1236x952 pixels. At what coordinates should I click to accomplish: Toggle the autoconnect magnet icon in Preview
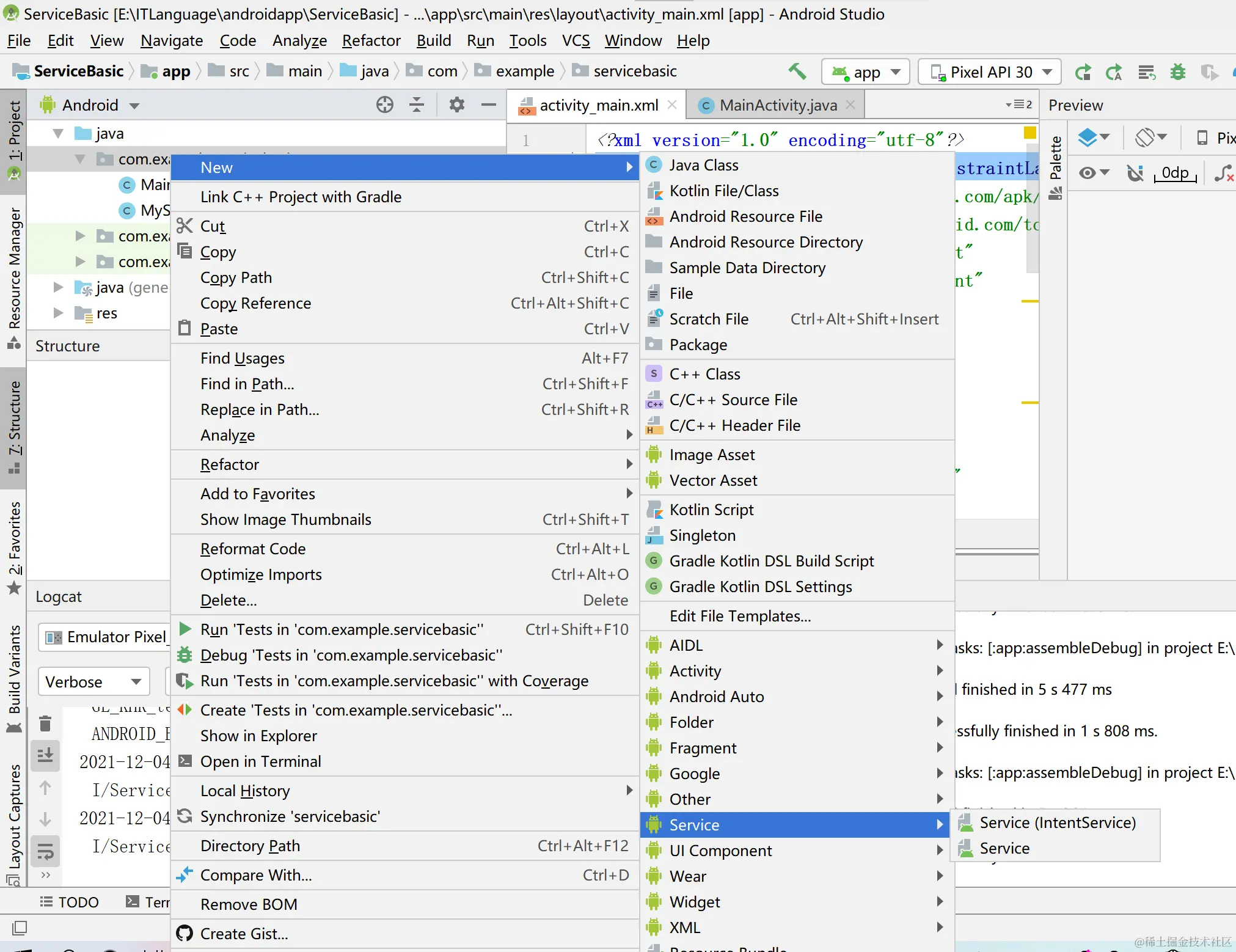[x=1135, y=173]
